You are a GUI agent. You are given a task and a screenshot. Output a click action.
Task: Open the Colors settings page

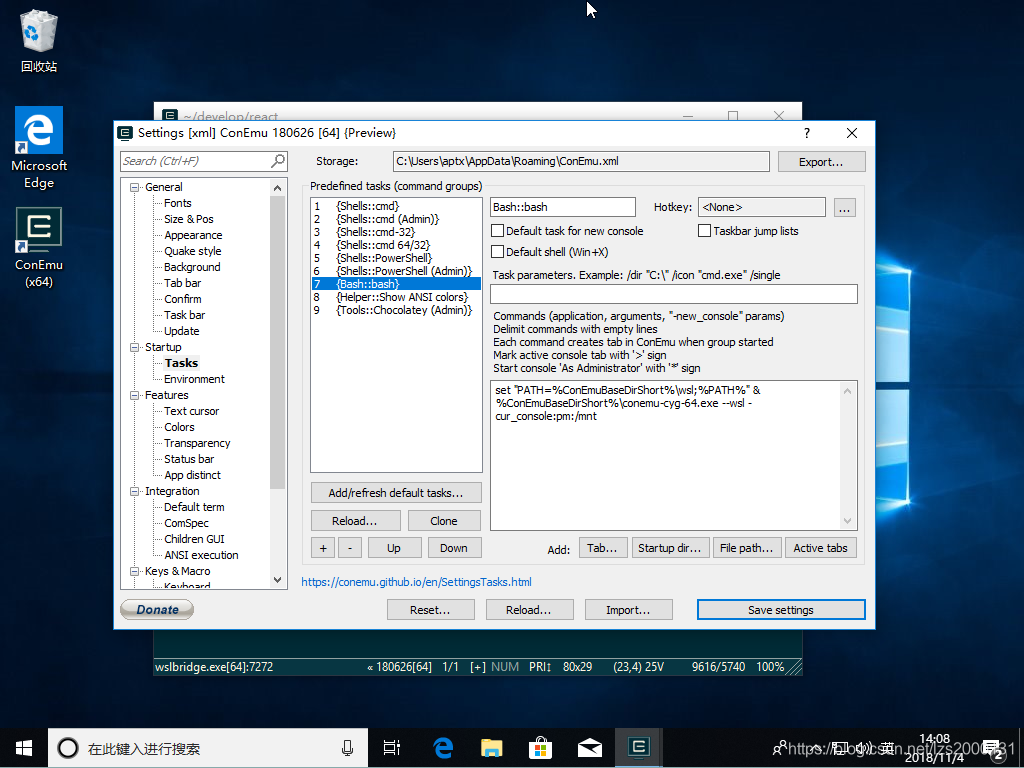click(180, 427)
